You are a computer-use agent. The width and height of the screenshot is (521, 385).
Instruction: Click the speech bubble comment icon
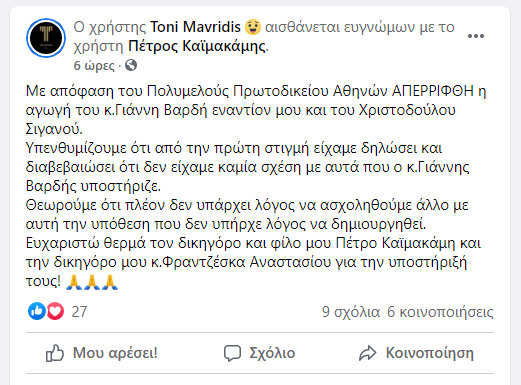tap(232, 353)
